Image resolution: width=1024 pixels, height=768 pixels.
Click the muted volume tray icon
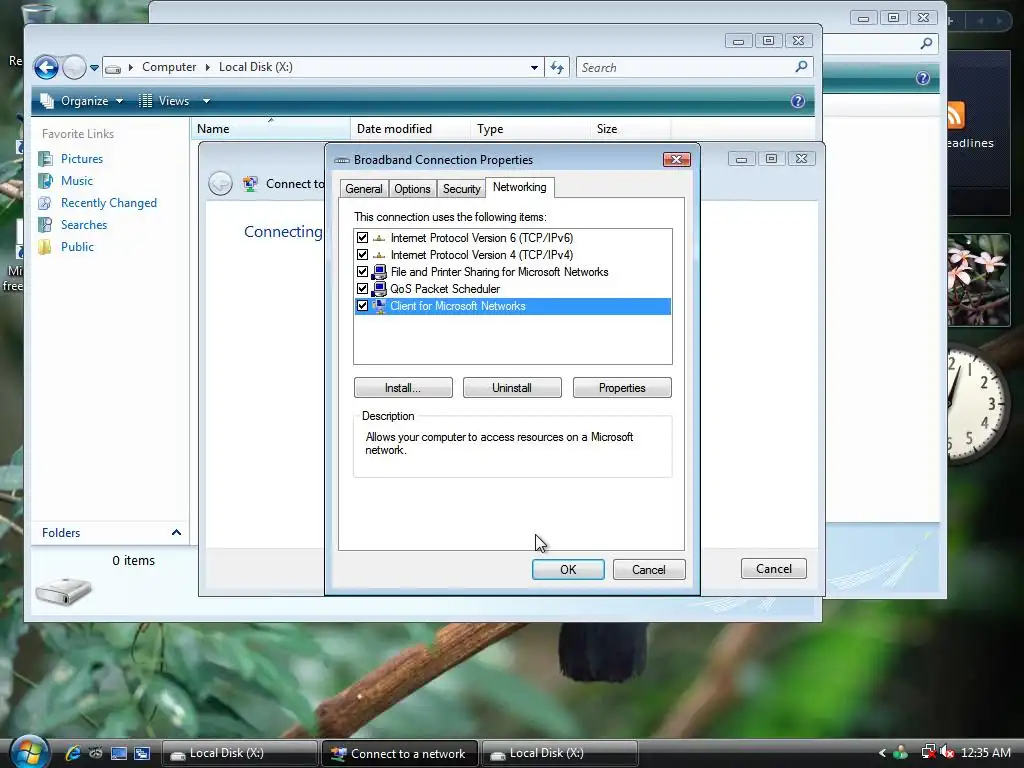[x=947, y=753]
